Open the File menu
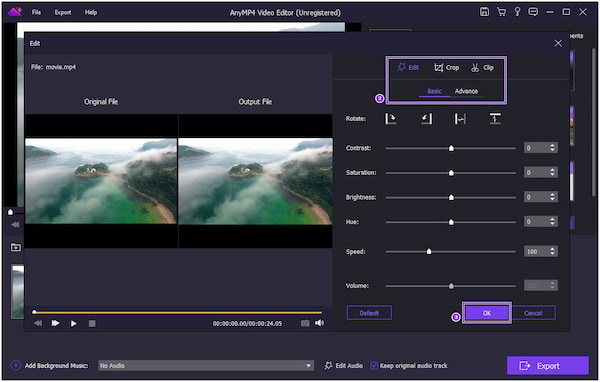Viewport: 600px width, 382px height. tap(36, 12)
